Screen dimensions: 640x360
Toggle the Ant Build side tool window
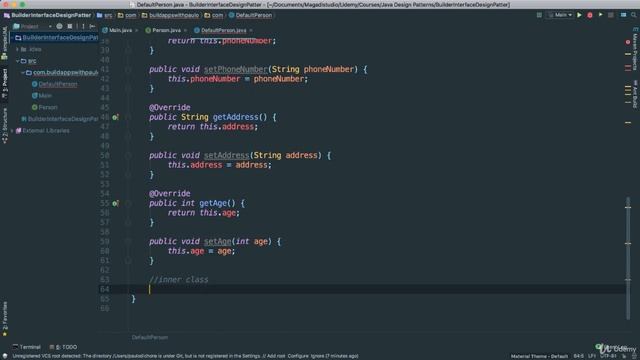[635, 95]
